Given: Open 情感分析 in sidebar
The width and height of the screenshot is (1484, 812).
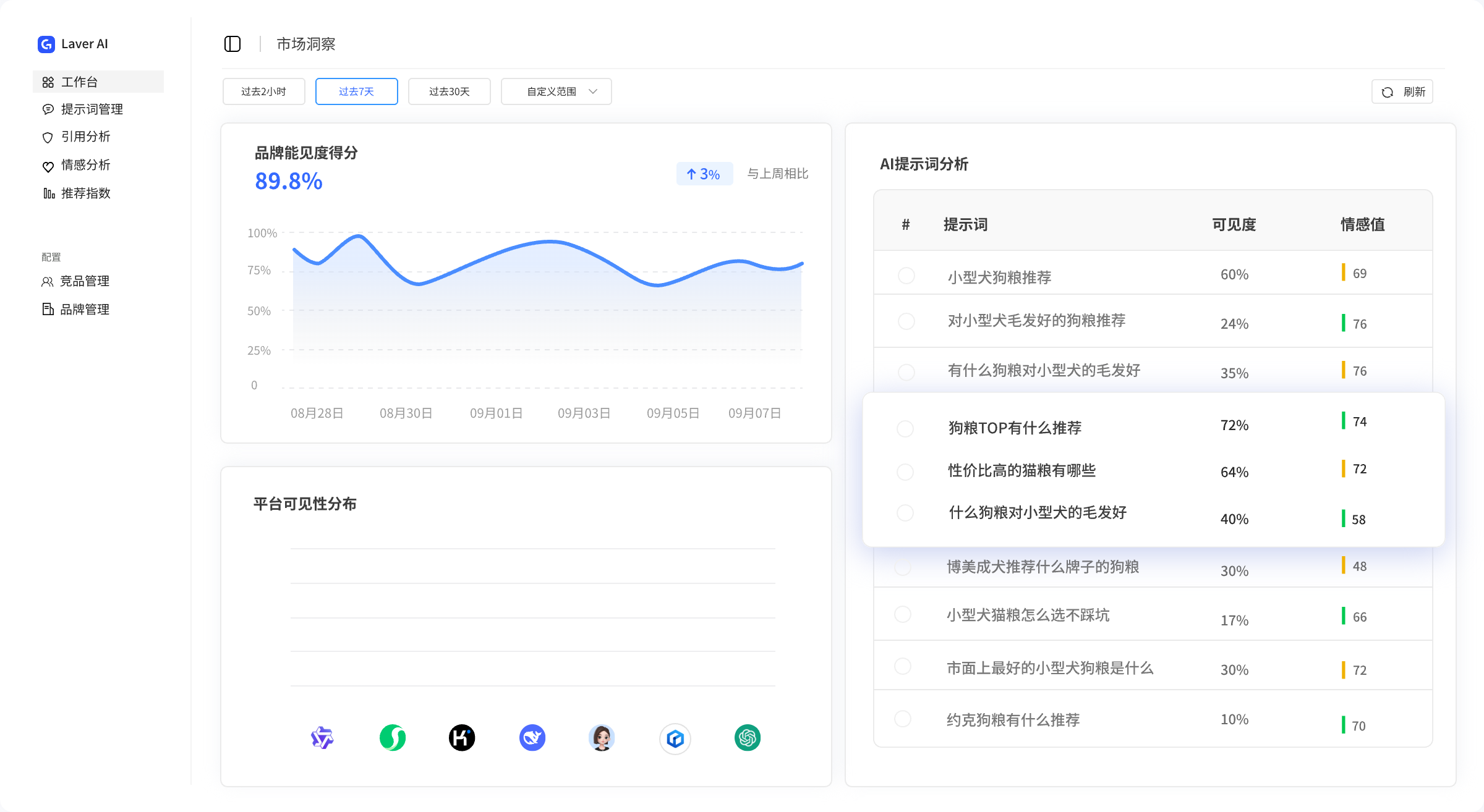Looking at the screenshot, I should (x=85, y=165).
